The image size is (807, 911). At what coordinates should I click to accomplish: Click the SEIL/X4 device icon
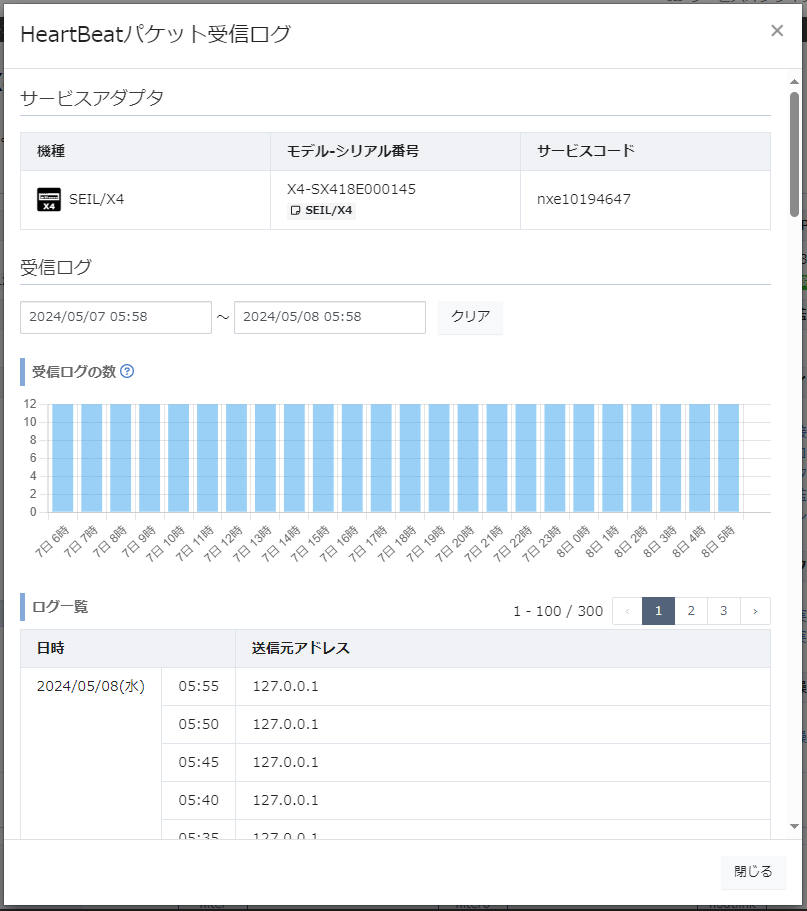(49, 199)
